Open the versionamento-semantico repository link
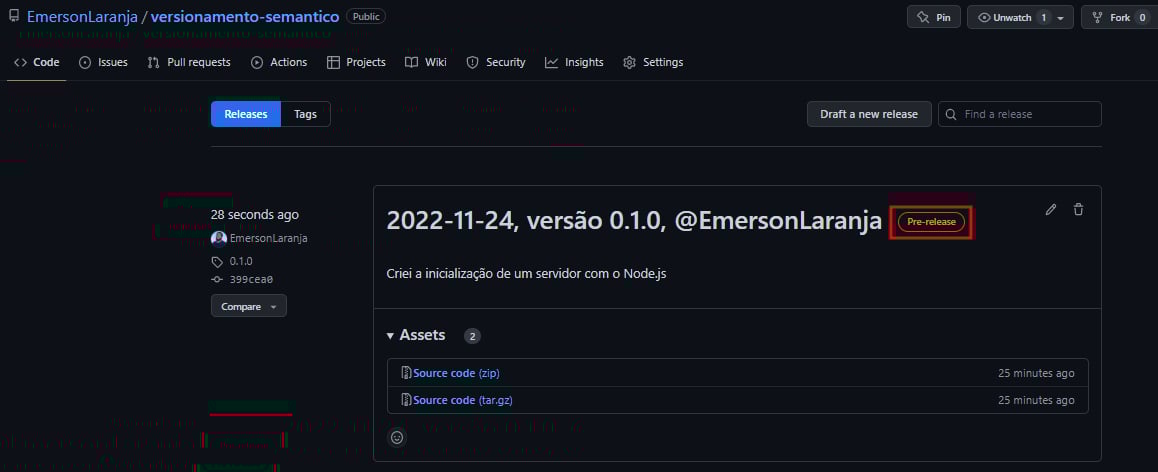 click(x=245, y=17)
